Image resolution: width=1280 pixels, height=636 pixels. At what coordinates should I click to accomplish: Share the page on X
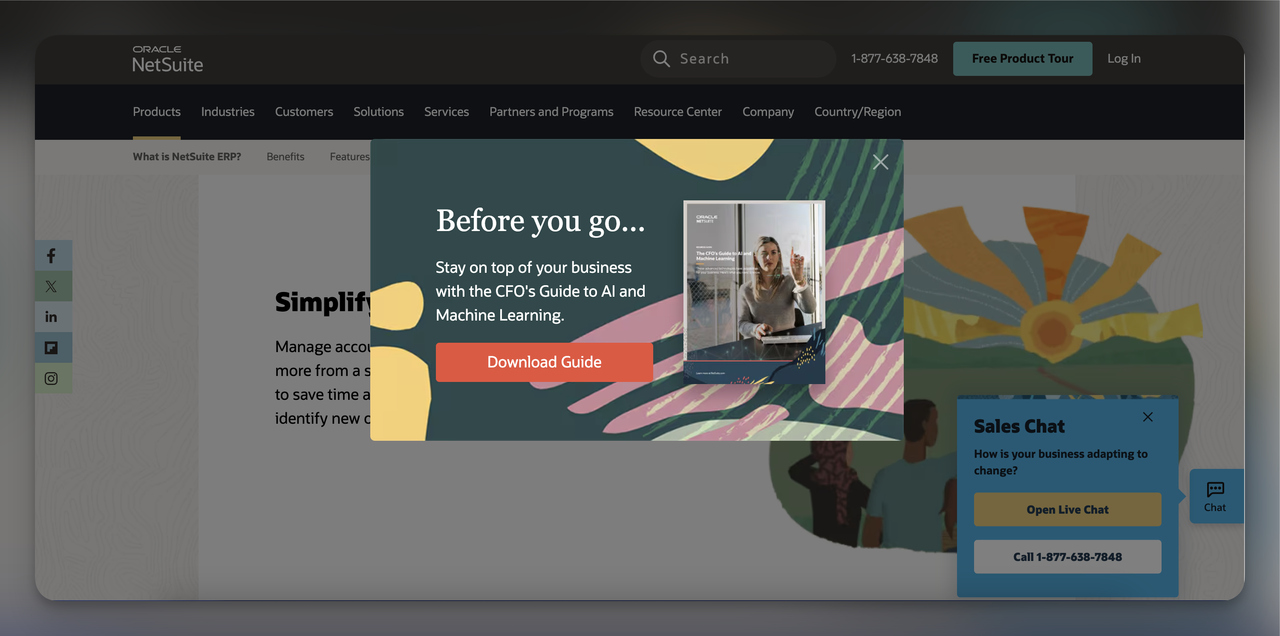click(51, 286)
